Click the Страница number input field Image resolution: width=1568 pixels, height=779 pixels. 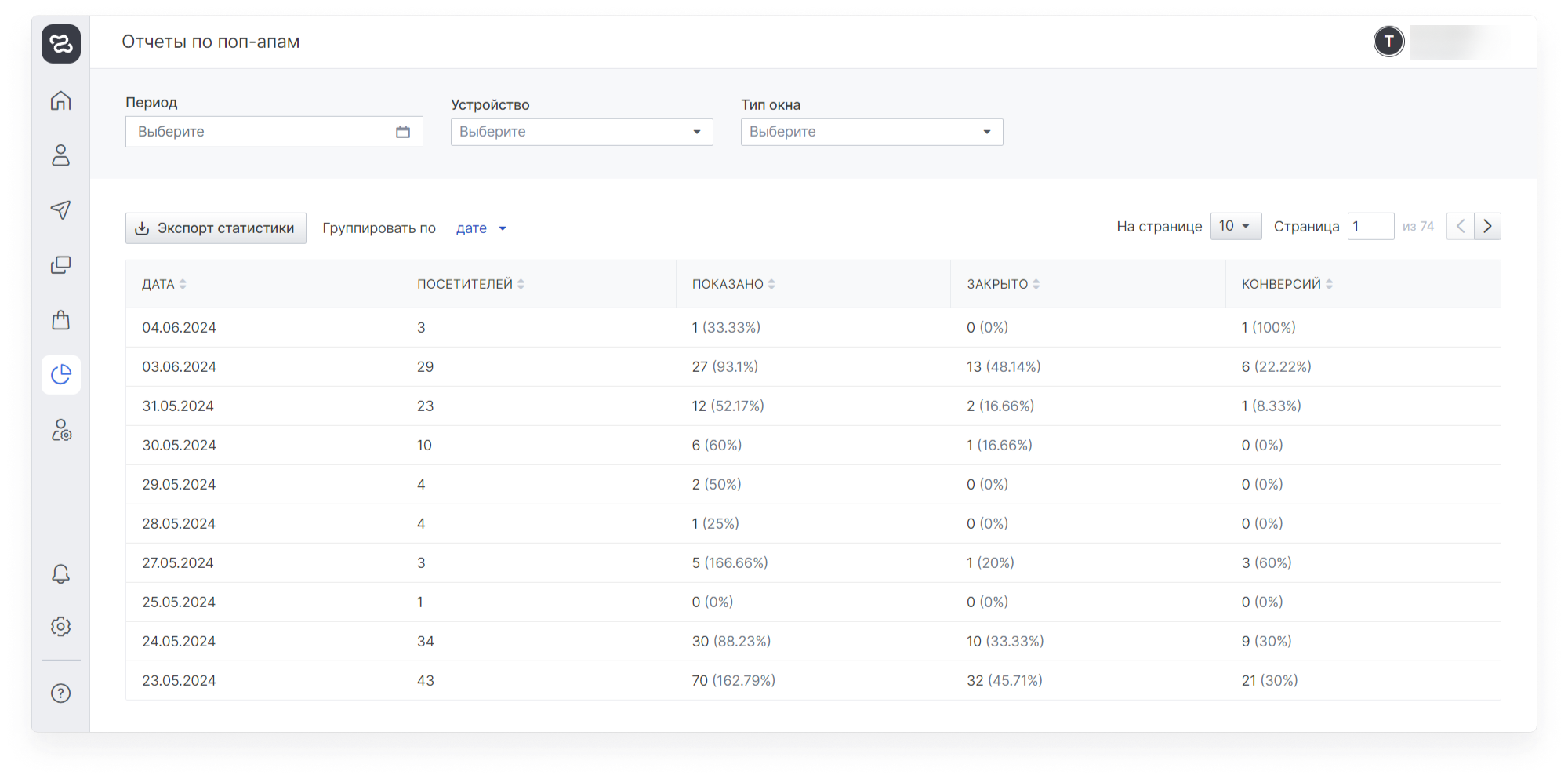[x=1370, y=226]
